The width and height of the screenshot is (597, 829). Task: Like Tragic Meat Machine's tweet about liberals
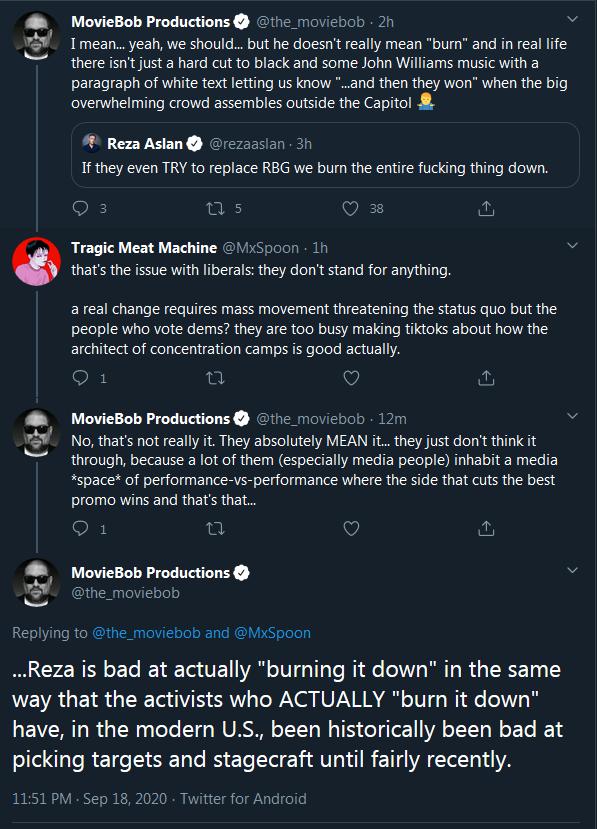tap(351, 378)
